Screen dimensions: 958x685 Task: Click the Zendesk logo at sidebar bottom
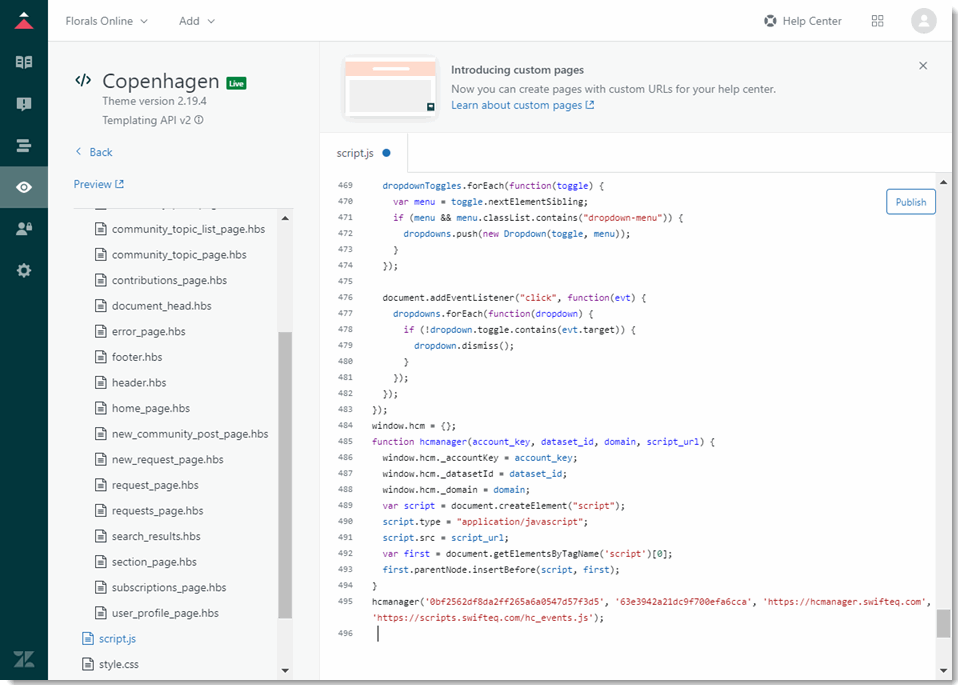click(24, 659)
